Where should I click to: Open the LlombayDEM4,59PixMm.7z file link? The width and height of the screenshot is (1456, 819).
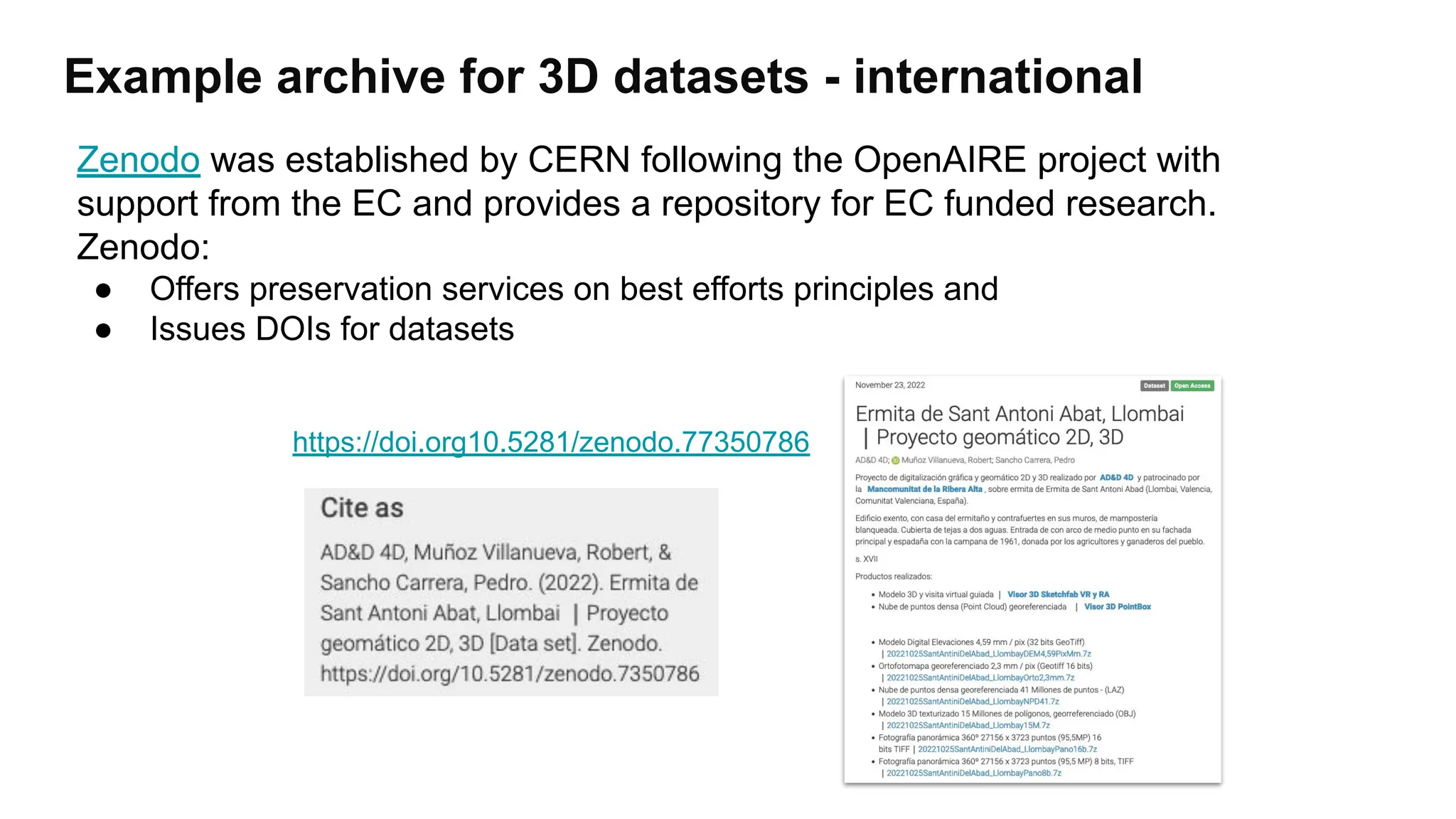tap(988, 654)
